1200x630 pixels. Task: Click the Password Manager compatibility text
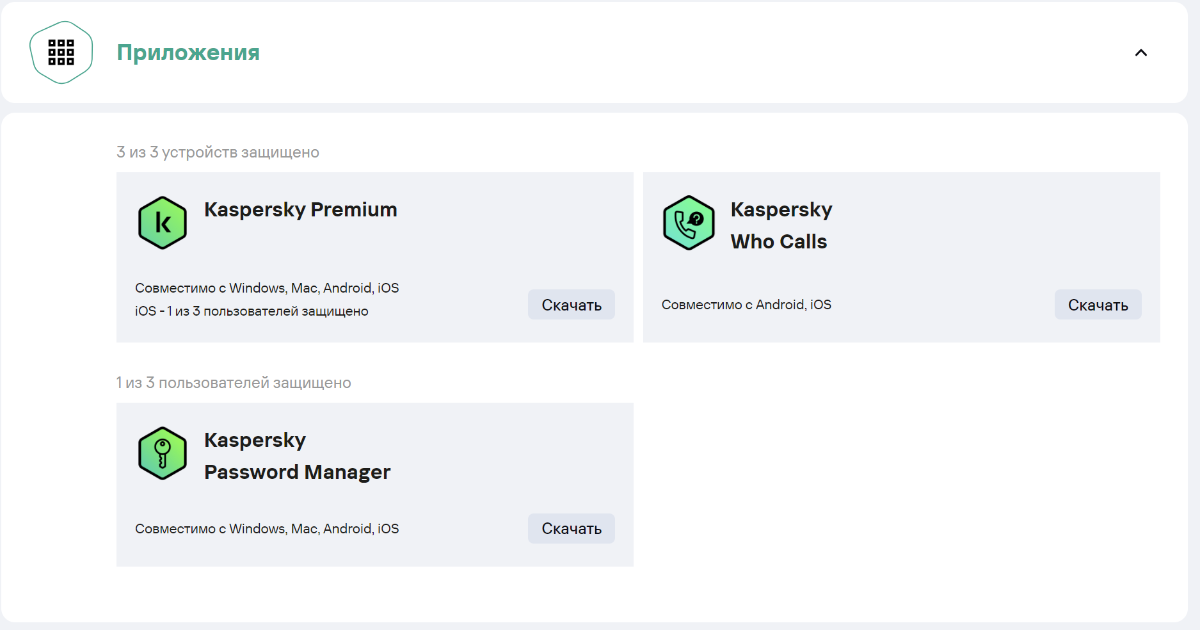[267, 529]
